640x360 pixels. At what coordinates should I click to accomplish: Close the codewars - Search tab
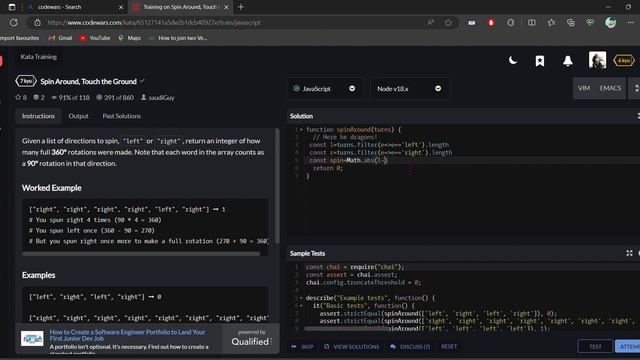(120, 7)
